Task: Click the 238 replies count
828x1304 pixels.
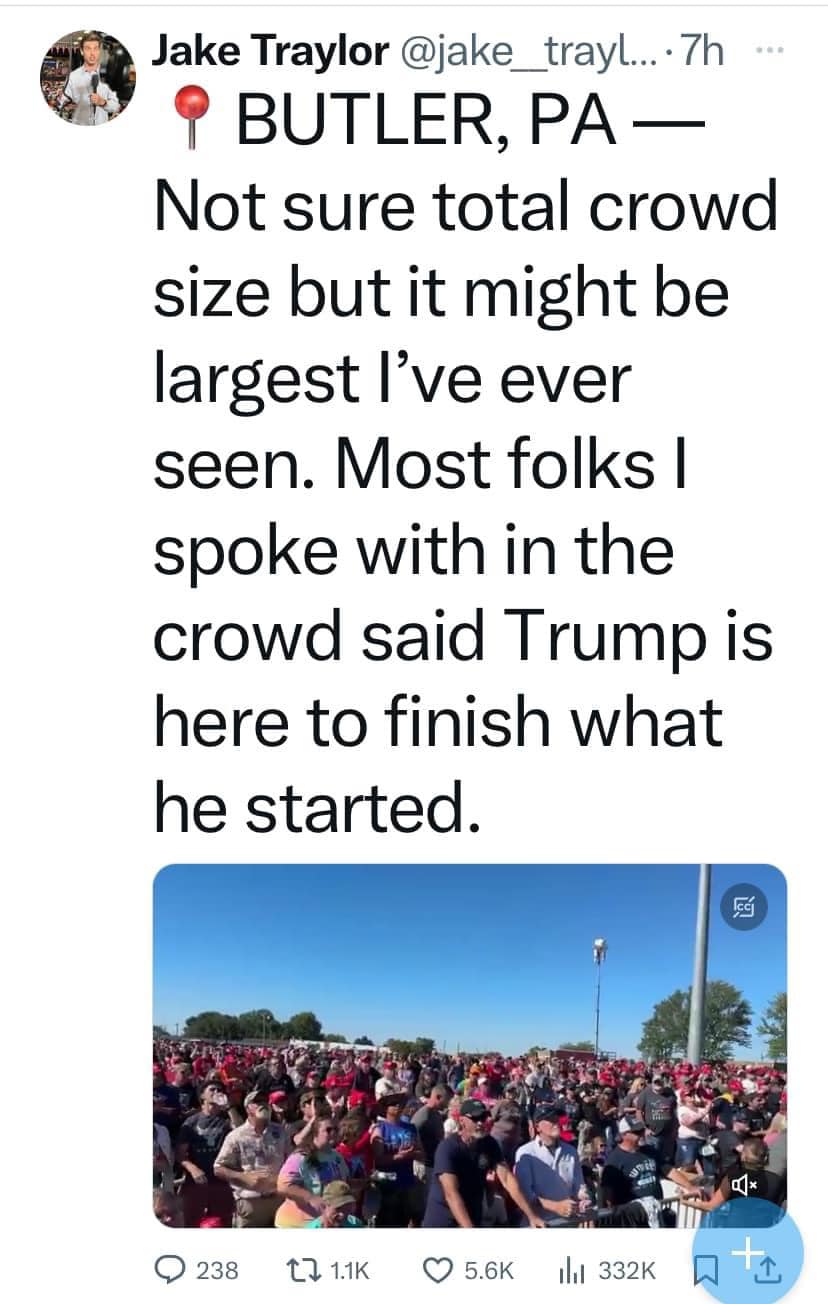Action: point(217,1271)
